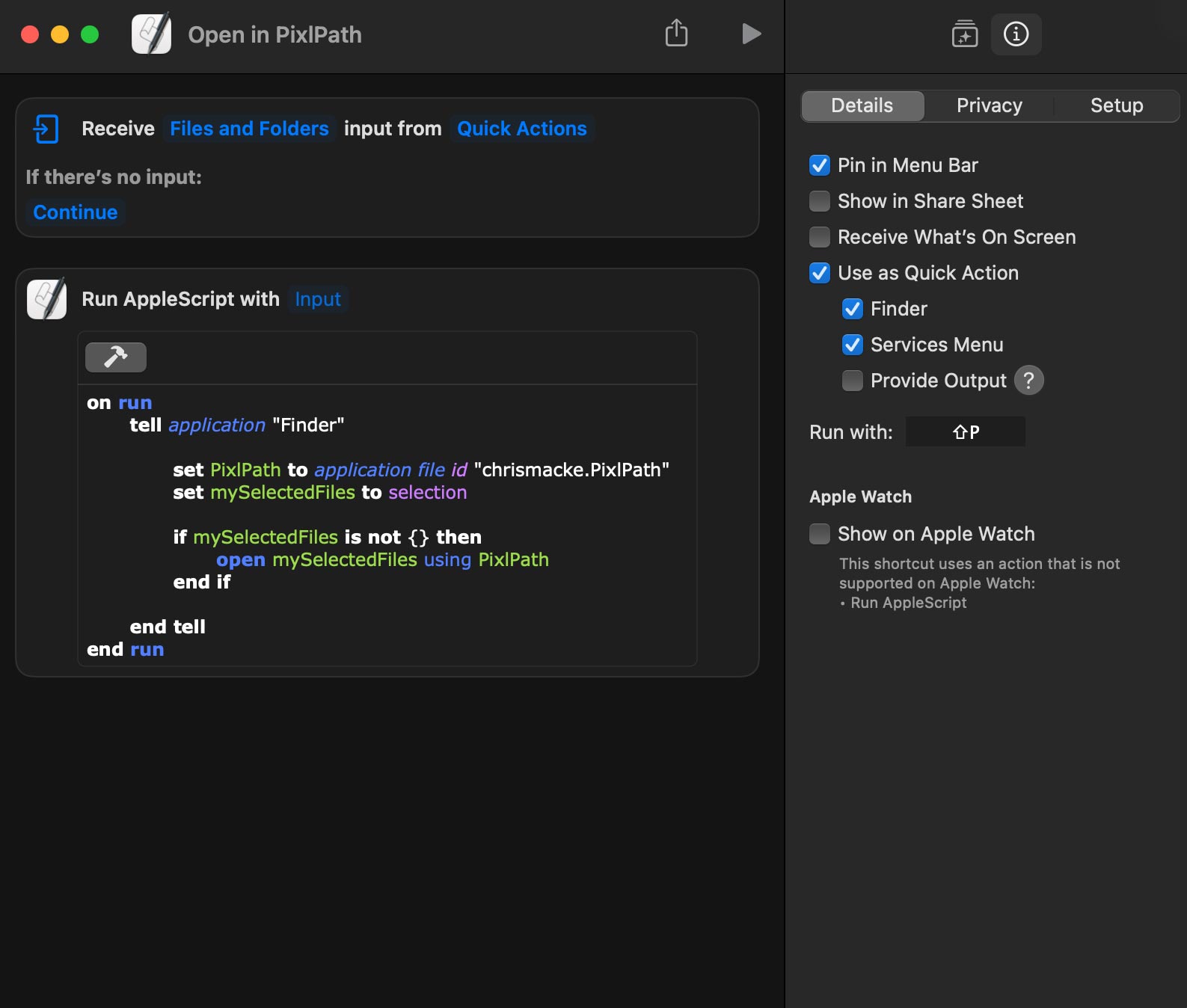Toggle shortcut details info icon
Screen dimensions: 1187x1008
1016,34
